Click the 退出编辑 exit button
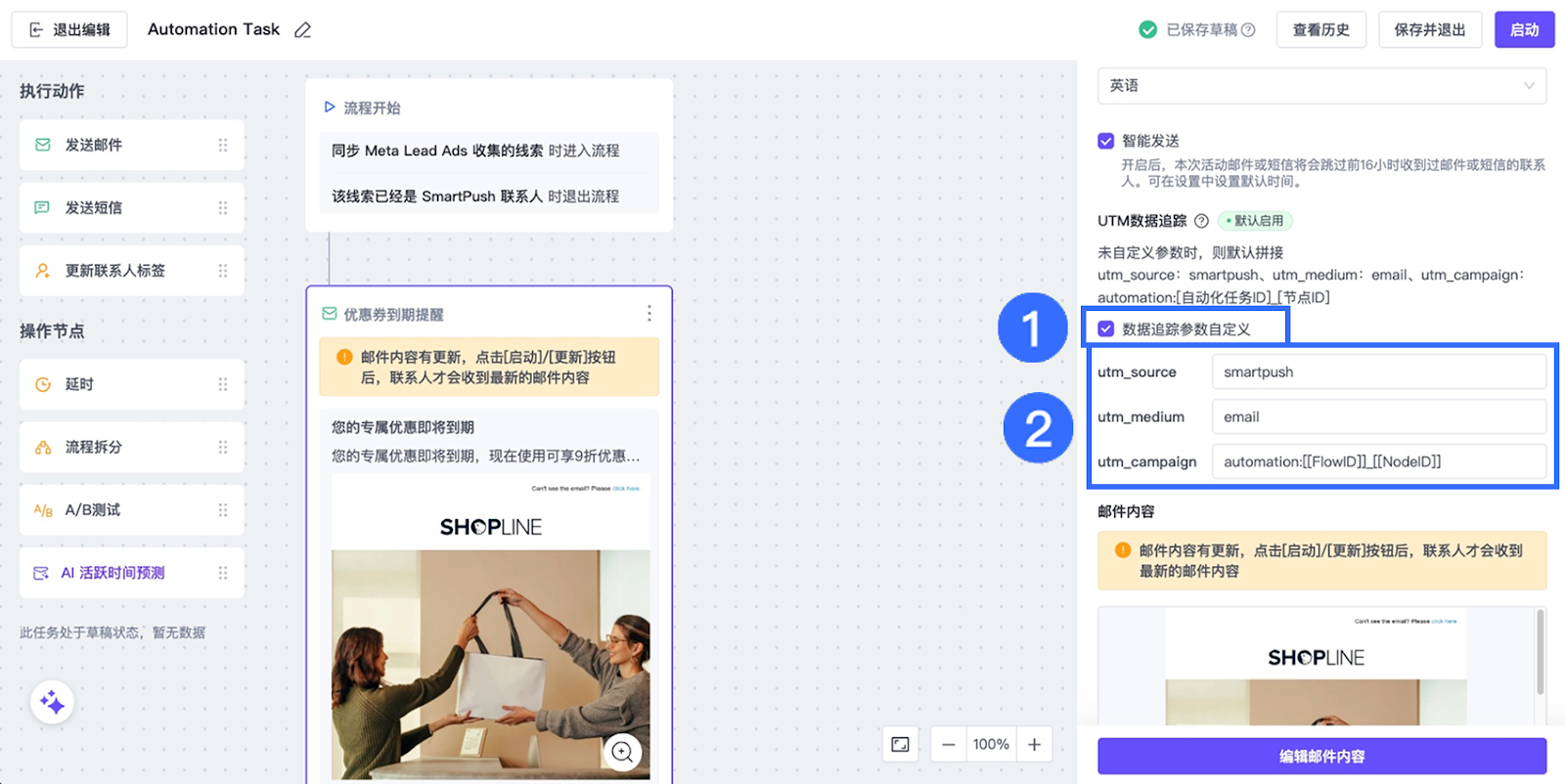The image size is (1565, 784). pyautogui.click(x=69, y=30)
